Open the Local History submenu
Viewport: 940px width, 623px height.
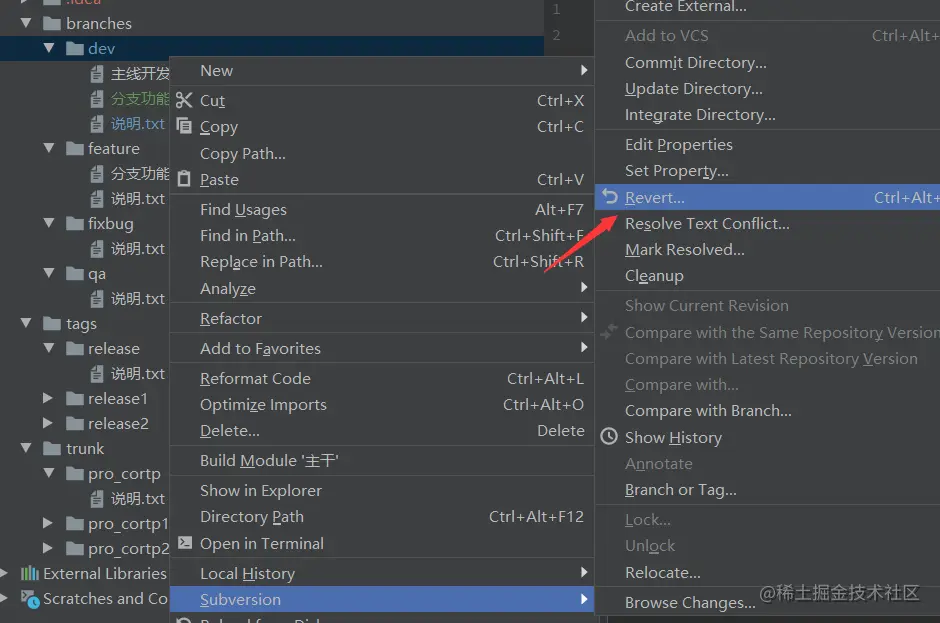[x=382, y=573]
